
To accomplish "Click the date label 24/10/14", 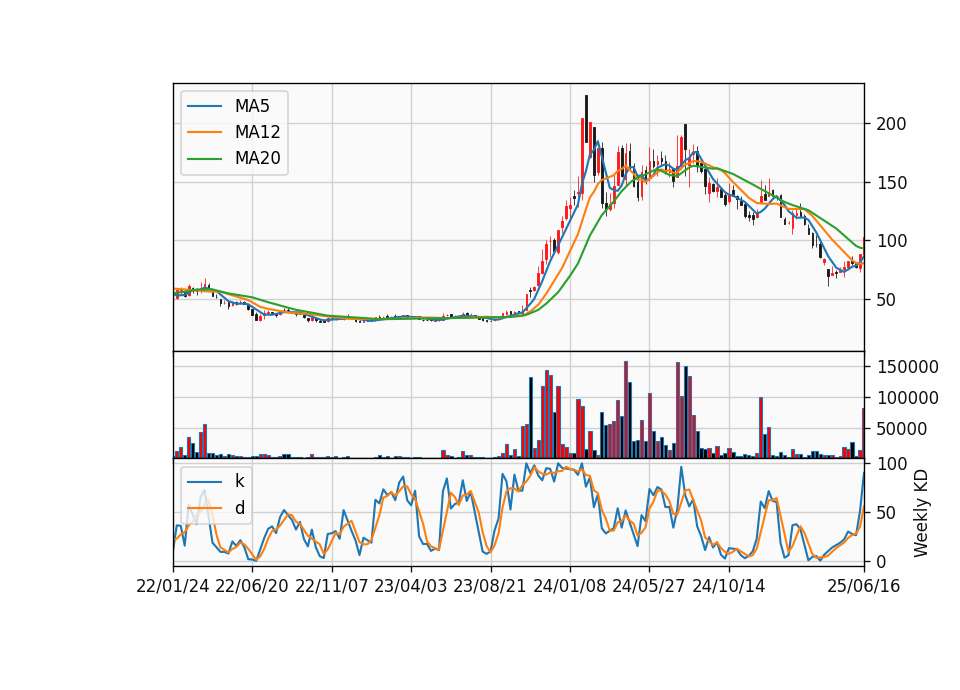I will 729,586.
